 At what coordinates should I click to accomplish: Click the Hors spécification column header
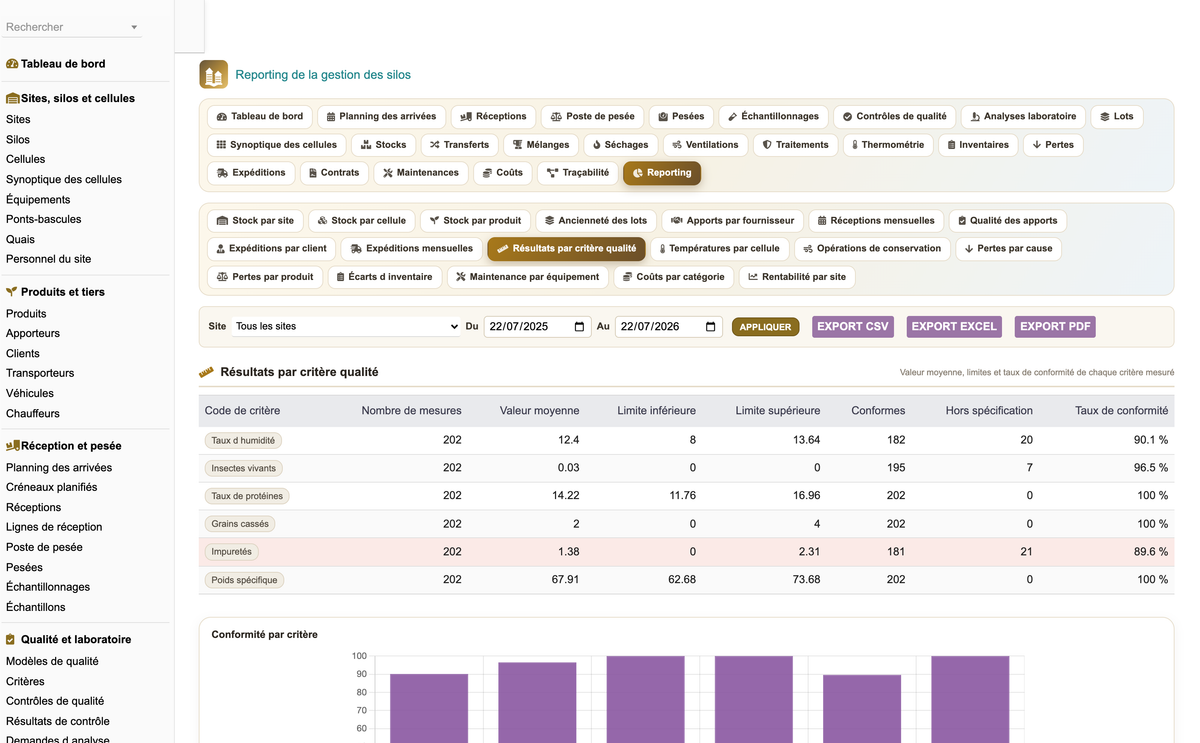coord(989,410)
